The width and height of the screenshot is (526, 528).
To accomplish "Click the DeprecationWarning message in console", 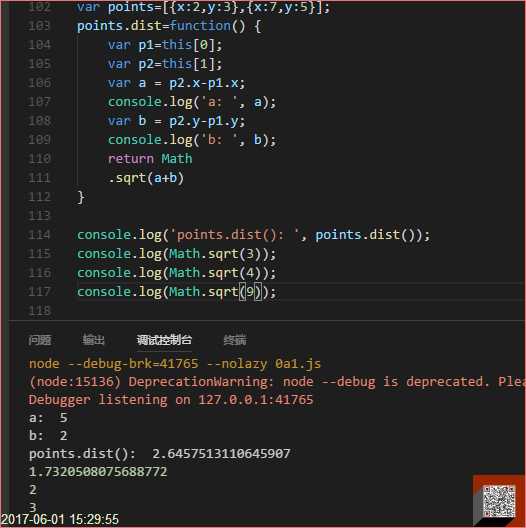I will [277, 382].
